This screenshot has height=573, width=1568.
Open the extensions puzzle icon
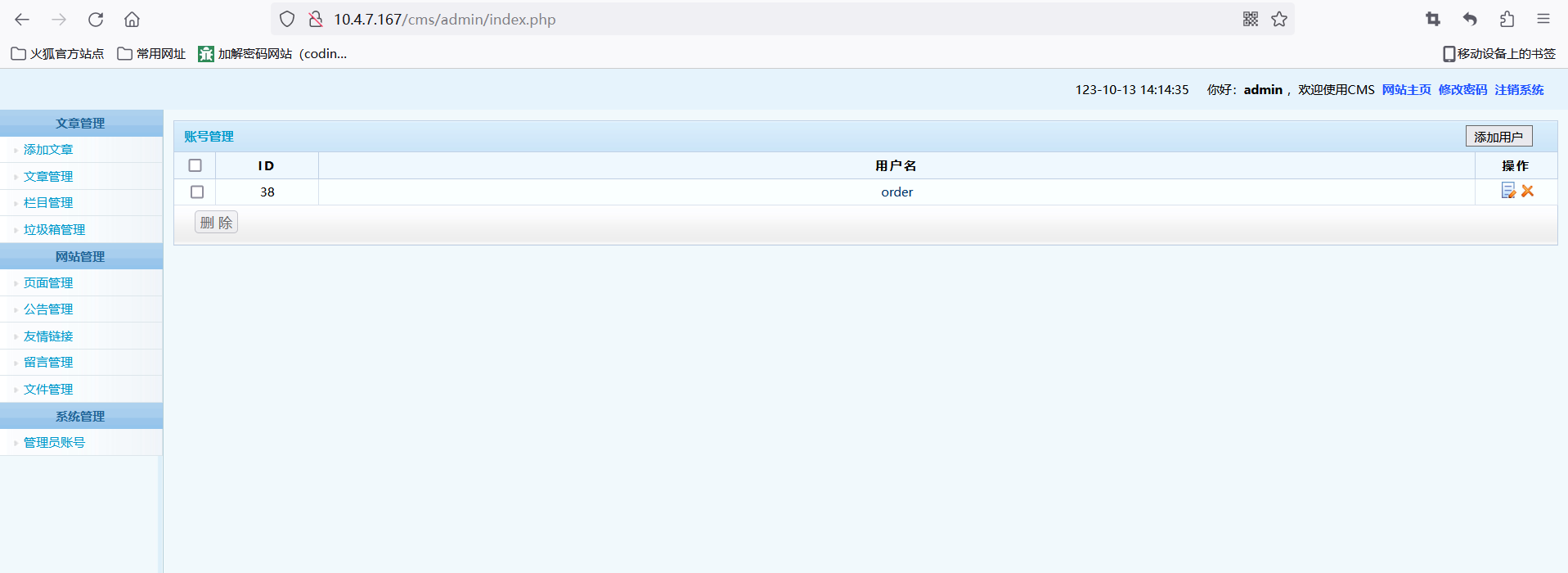click(1507, 19)
